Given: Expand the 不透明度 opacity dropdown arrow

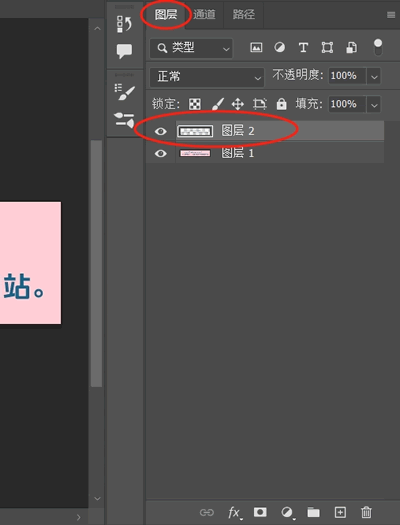Looking at the screenshot, I should coord(374,77).
